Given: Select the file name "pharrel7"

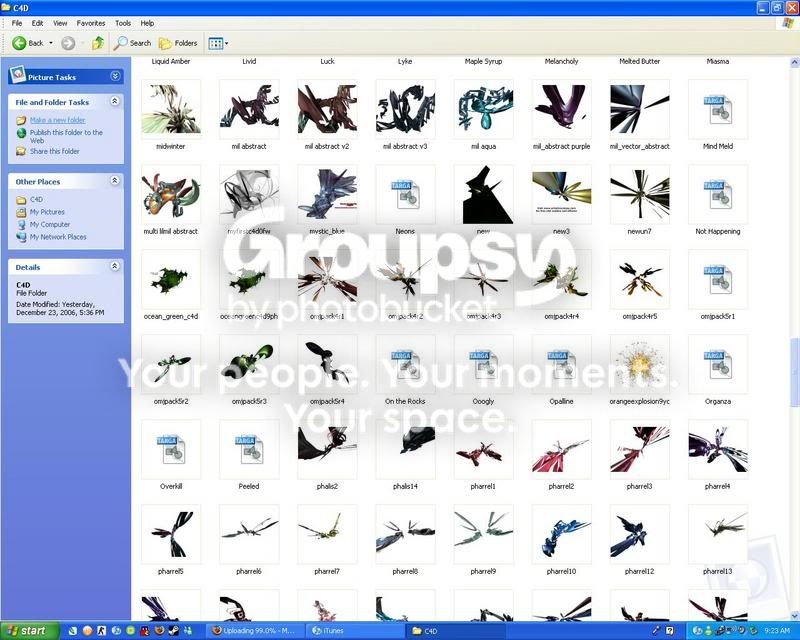Looking at the screenshot, I should (x=327, y=572).
